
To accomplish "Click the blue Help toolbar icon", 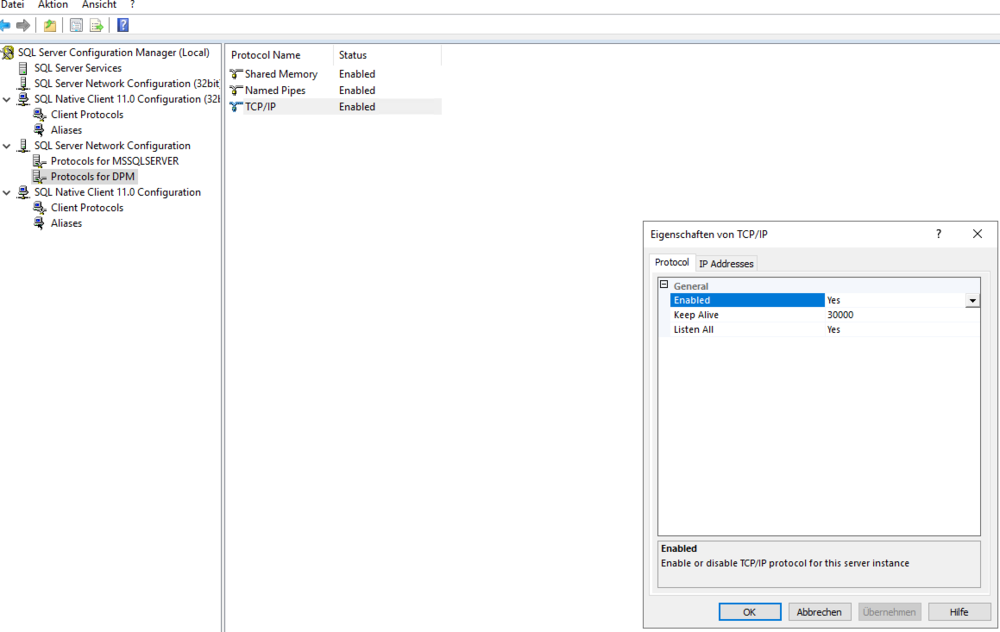I will tap(123, 25).
